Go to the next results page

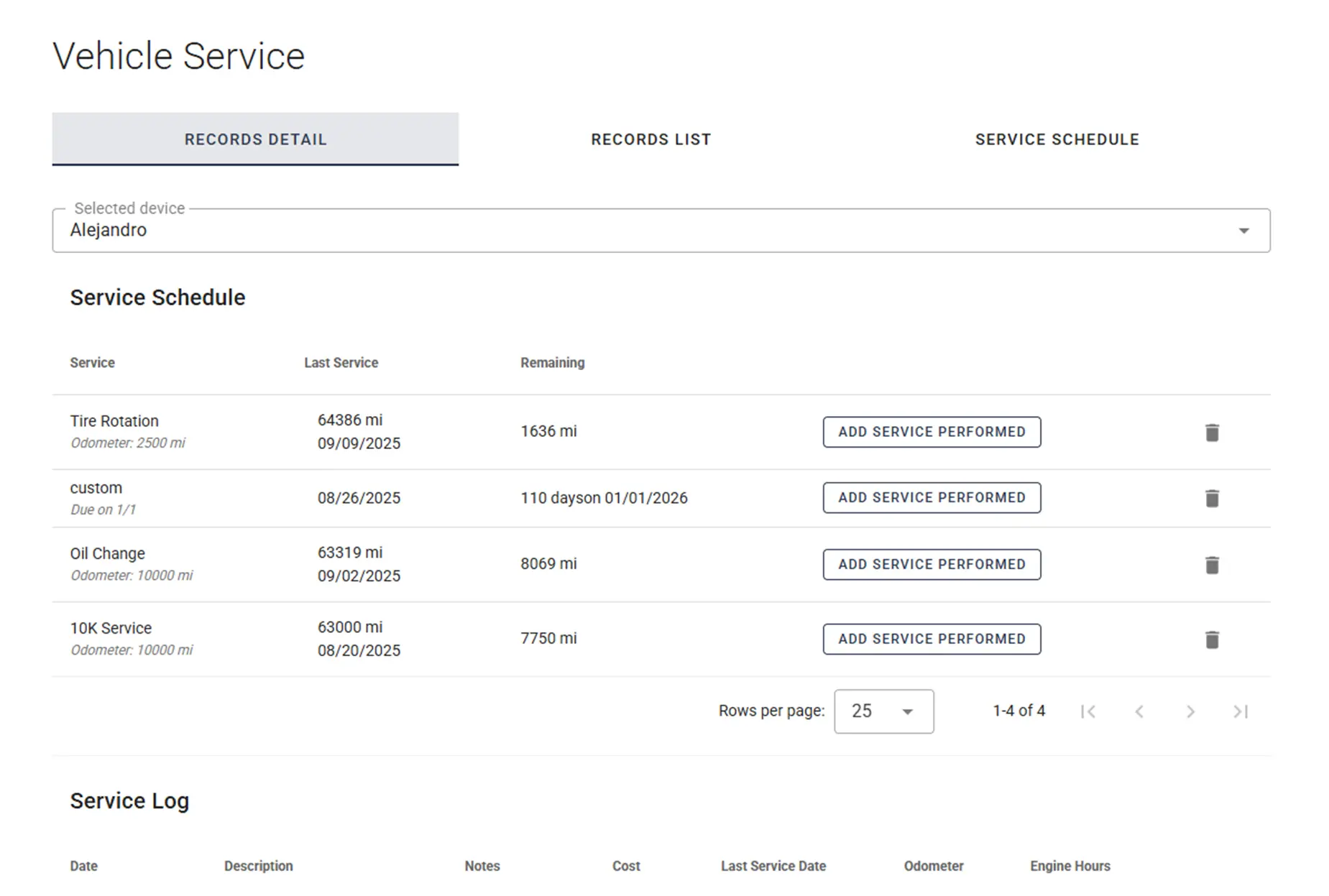1190,711
